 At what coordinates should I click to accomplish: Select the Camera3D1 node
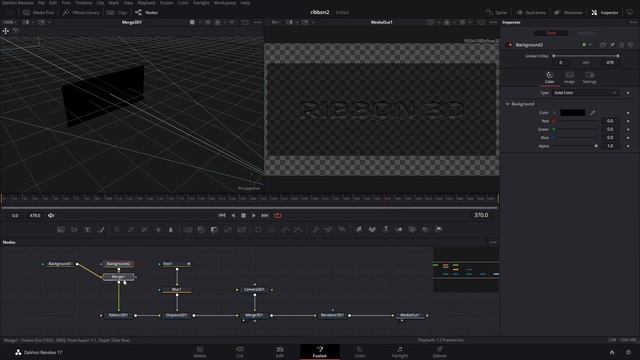[254, 290]
